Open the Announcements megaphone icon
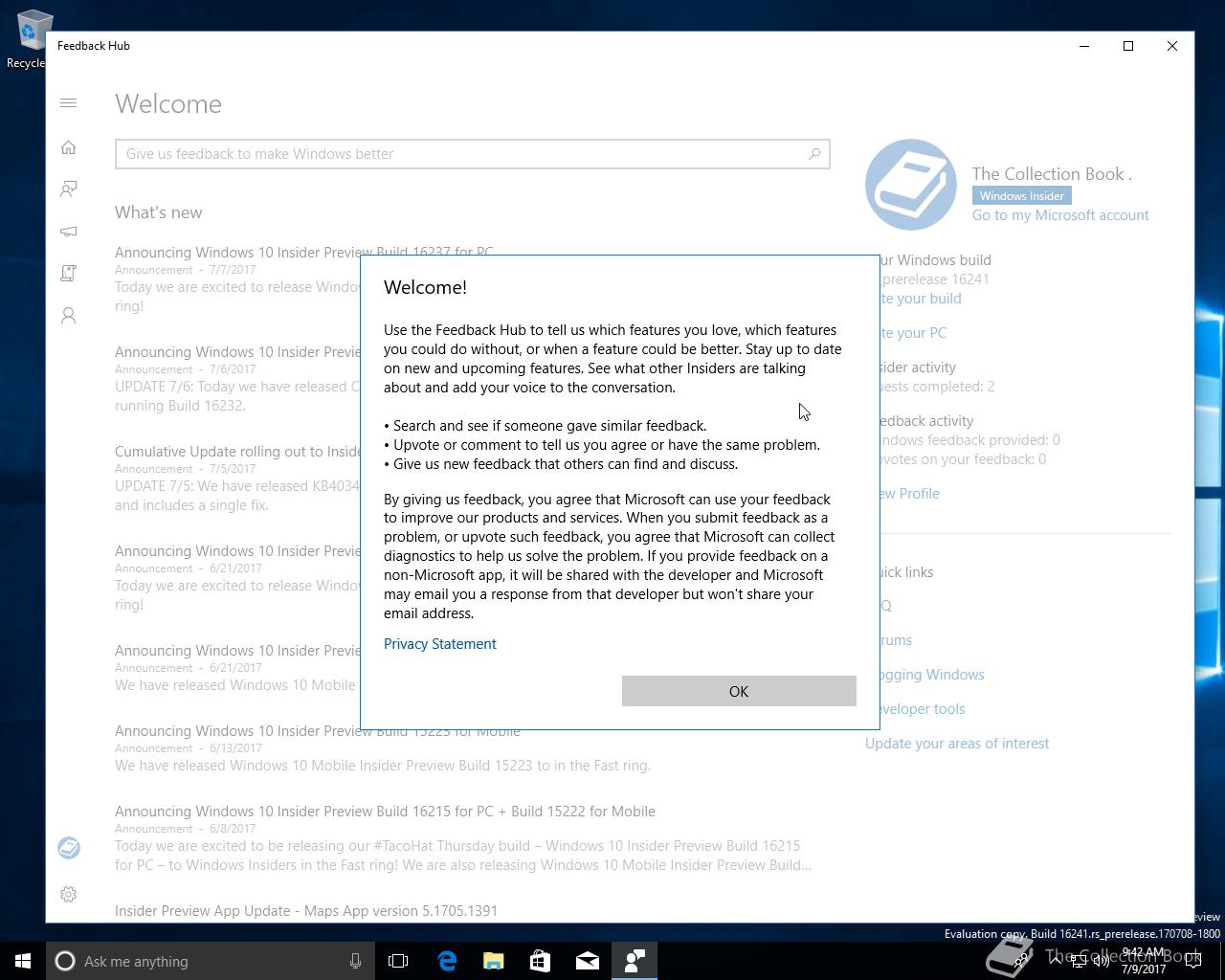 pos(68,232)
